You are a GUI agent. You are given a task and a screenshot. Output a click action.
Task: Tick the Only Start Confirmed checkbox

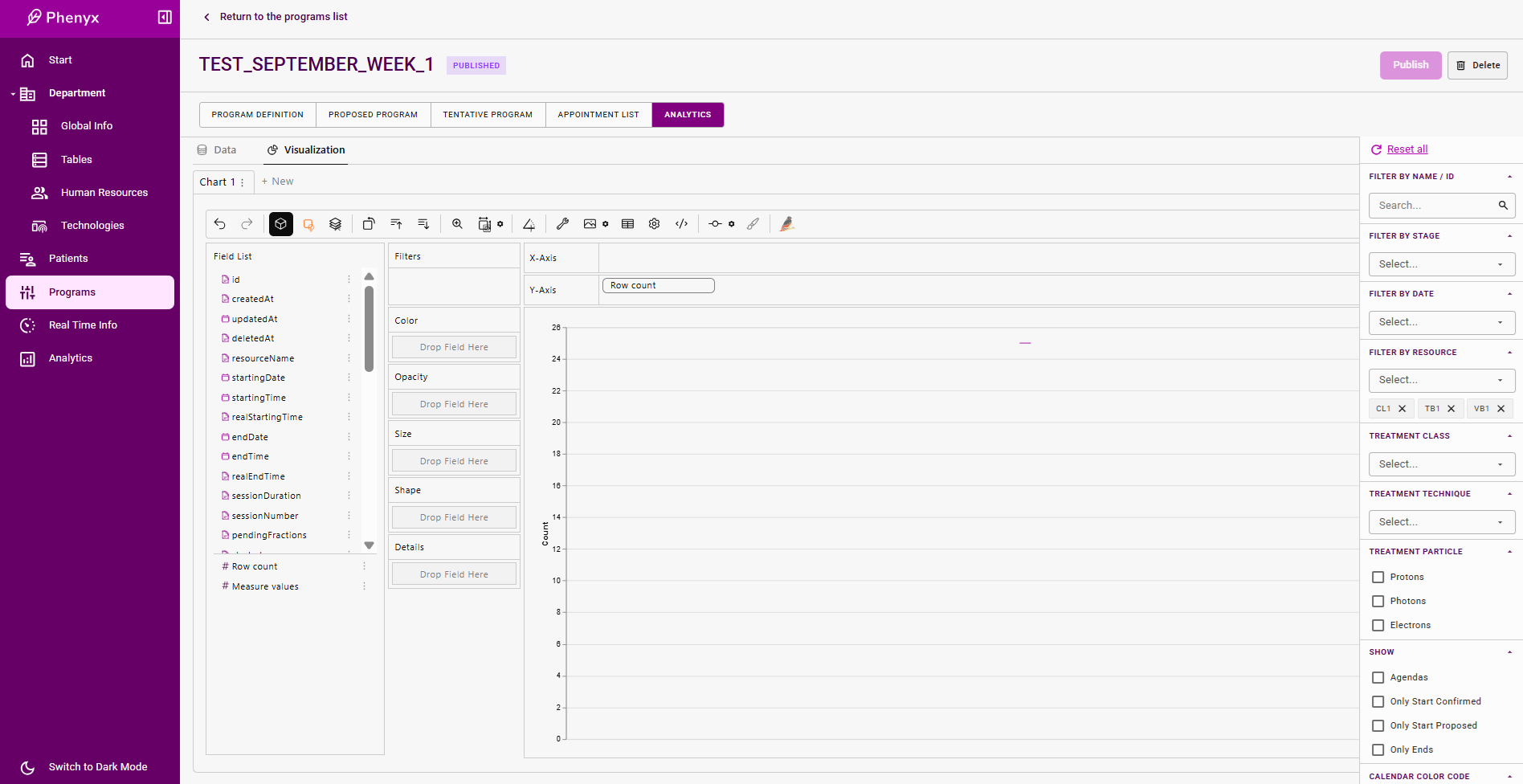coord(1378,701)
